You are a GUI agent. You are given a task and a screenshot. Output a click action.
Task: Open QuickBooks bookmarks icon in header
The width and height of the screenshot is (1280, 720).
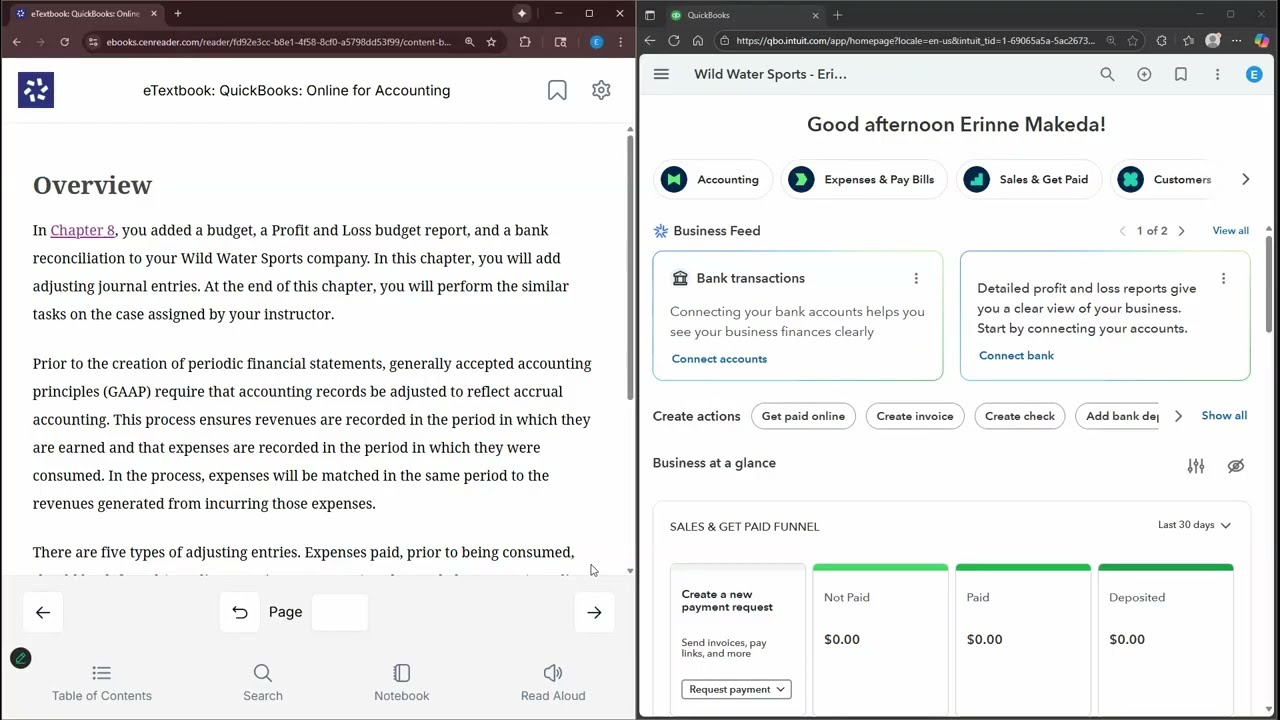(1181, 74)
